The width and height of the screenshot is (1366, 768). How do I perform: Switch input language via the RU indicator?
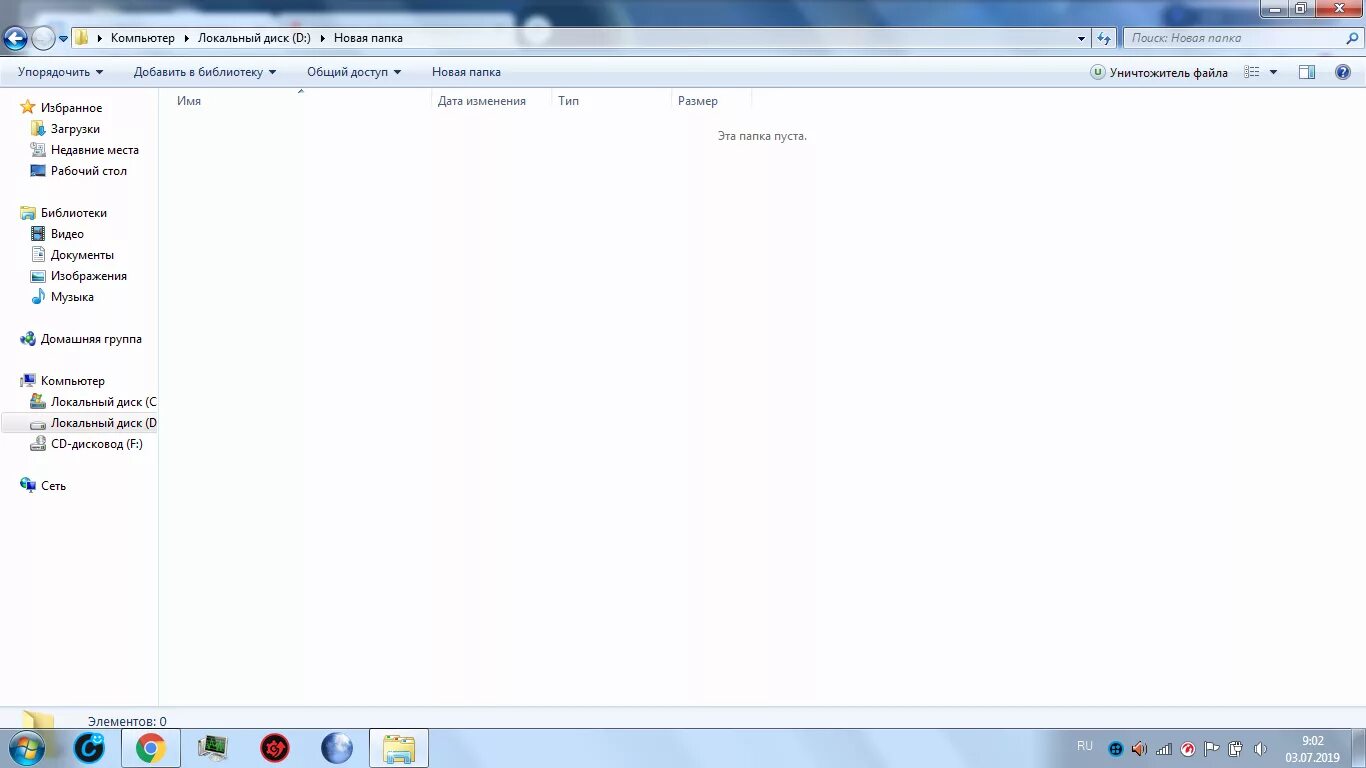(x=1085, y=746)
